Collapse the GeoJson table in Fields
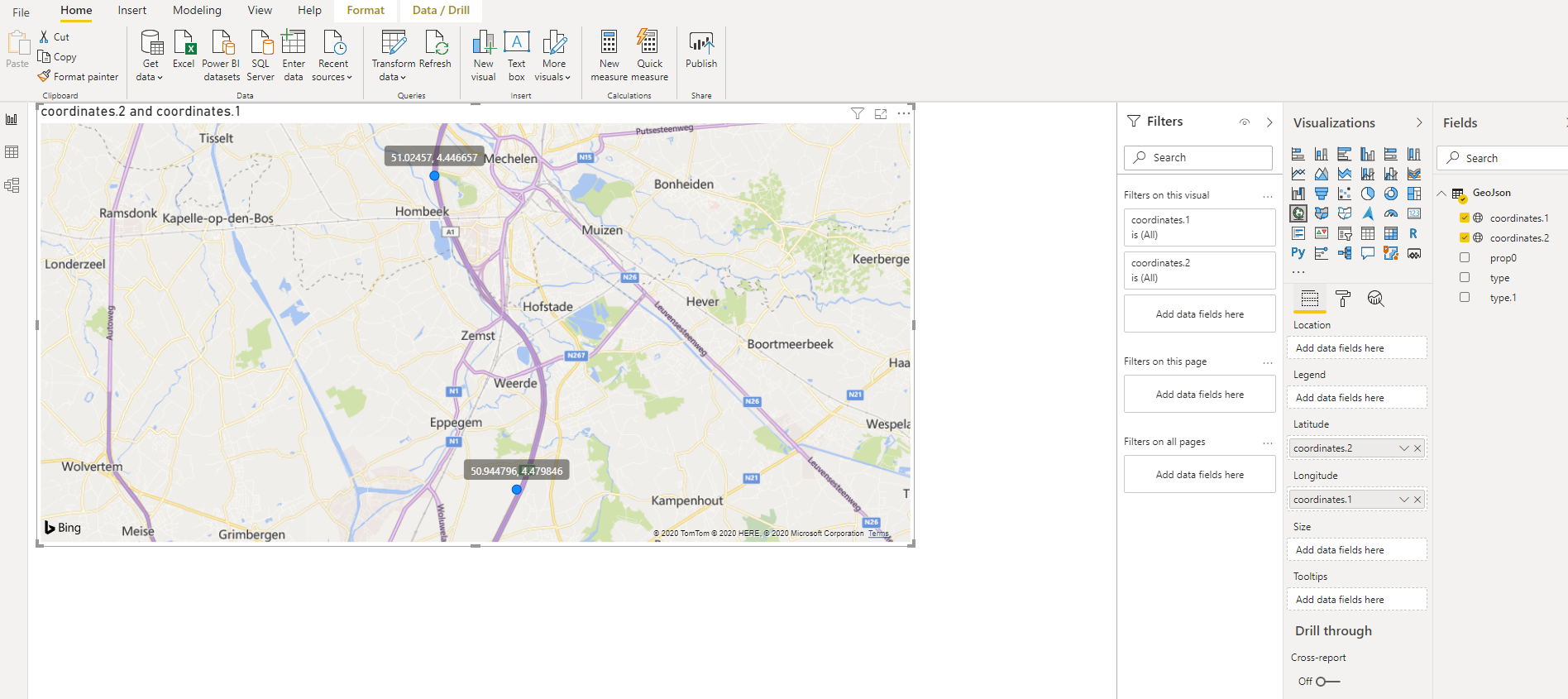1568x699 pixels. point(1442,194)
